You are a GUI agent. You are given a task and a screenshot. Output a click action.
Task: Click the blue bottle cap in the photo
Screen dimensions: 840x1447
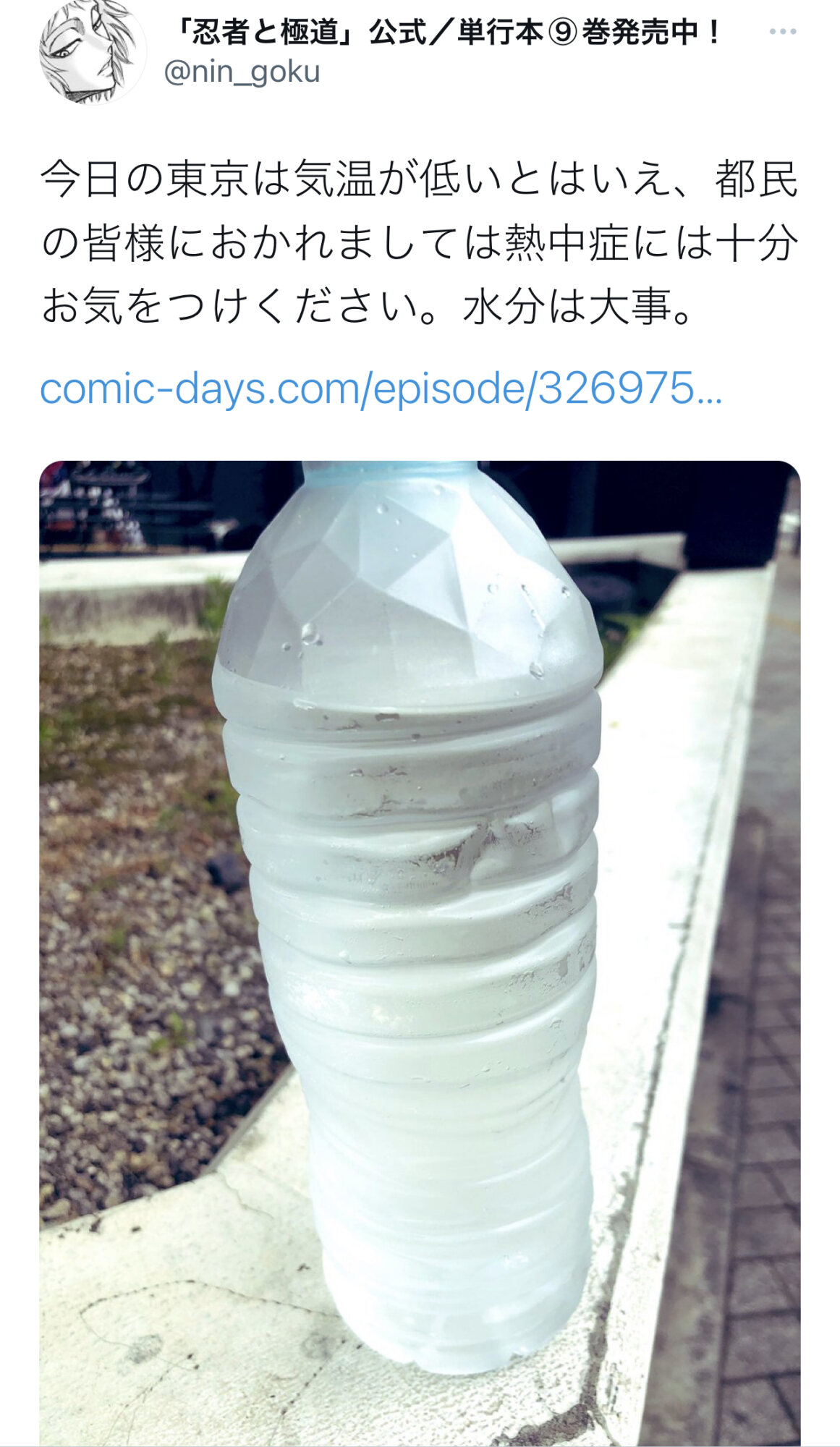click(x=391, y=471)
